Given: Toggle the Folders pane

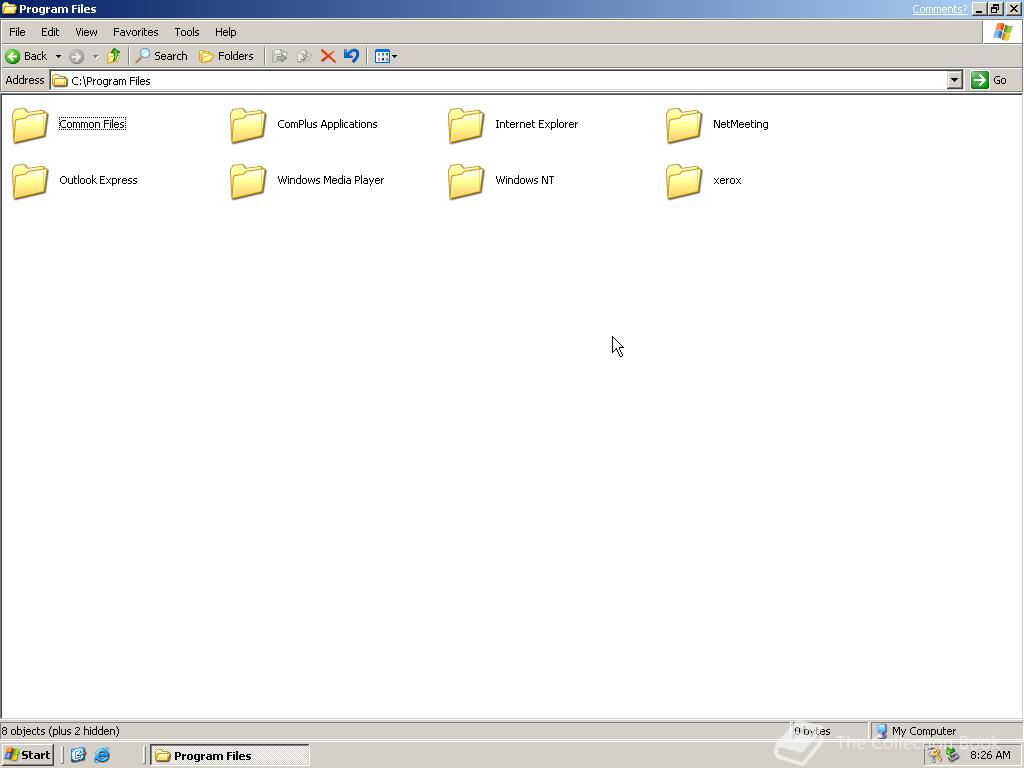Looking at the screenshot, I should [x=226, y=56].
